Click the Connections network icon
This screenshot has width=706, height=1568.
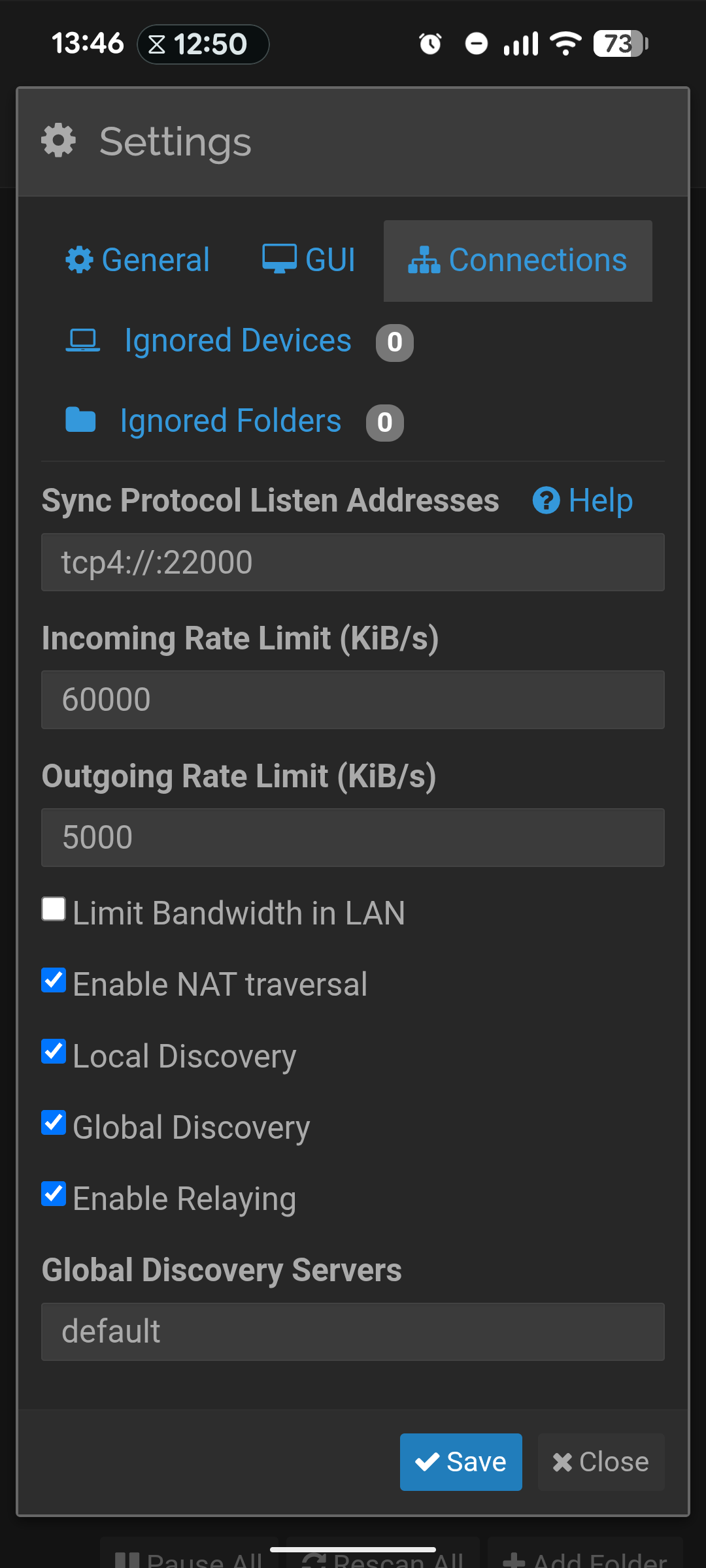click(x=424, y=260)
